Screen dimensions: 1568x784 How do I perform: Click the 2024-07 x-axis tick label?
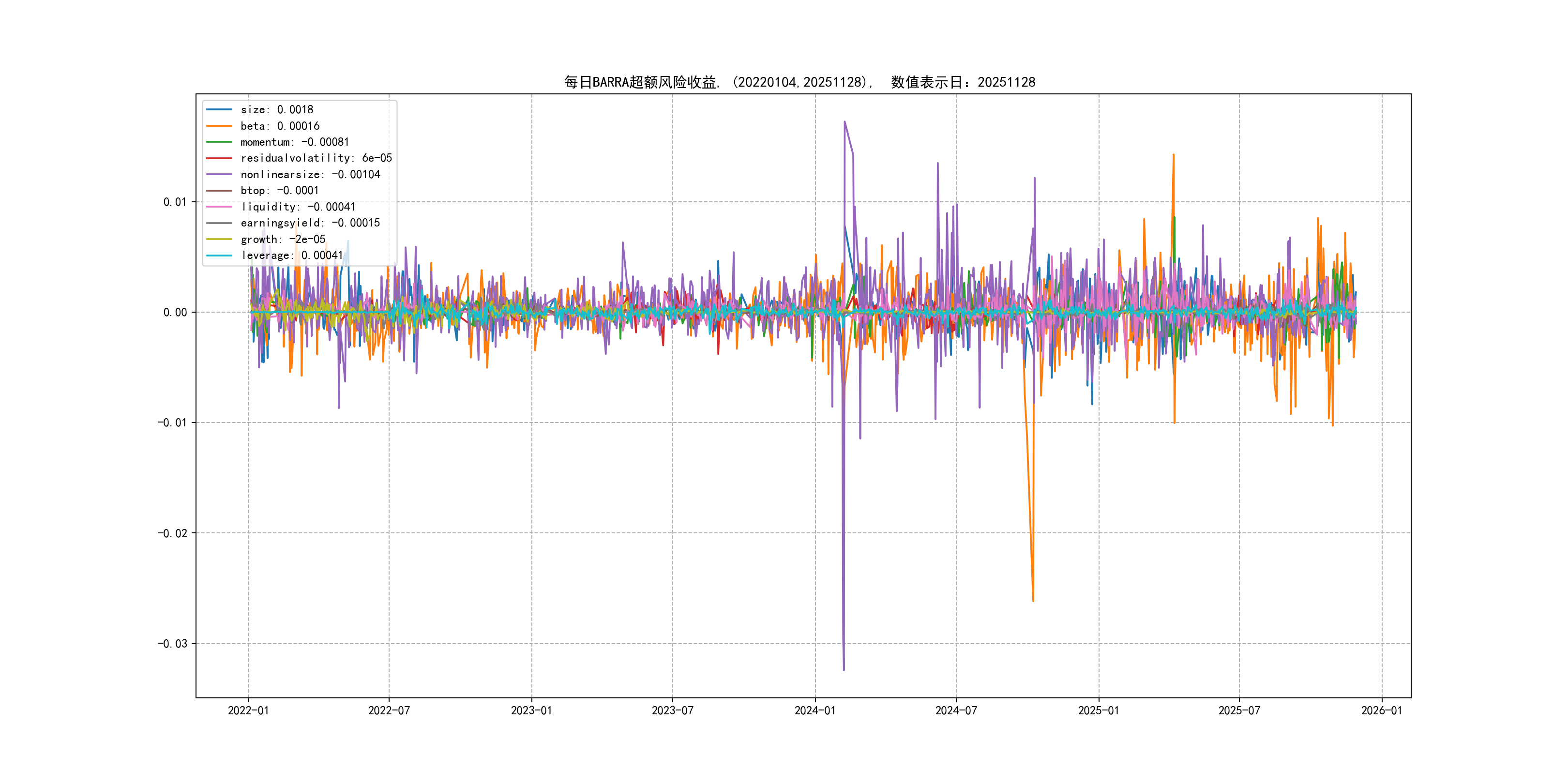coord(956,710)
